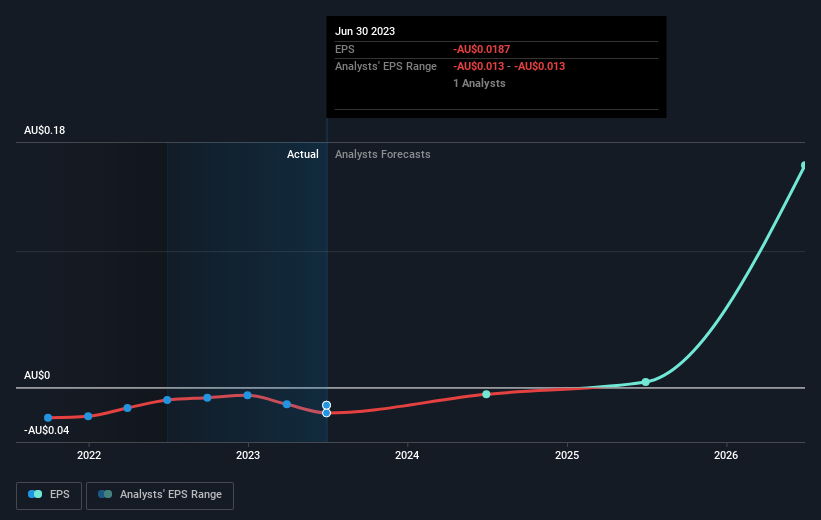Toggle the Analysts' EPS Range legend button

[x=160, y=495]
